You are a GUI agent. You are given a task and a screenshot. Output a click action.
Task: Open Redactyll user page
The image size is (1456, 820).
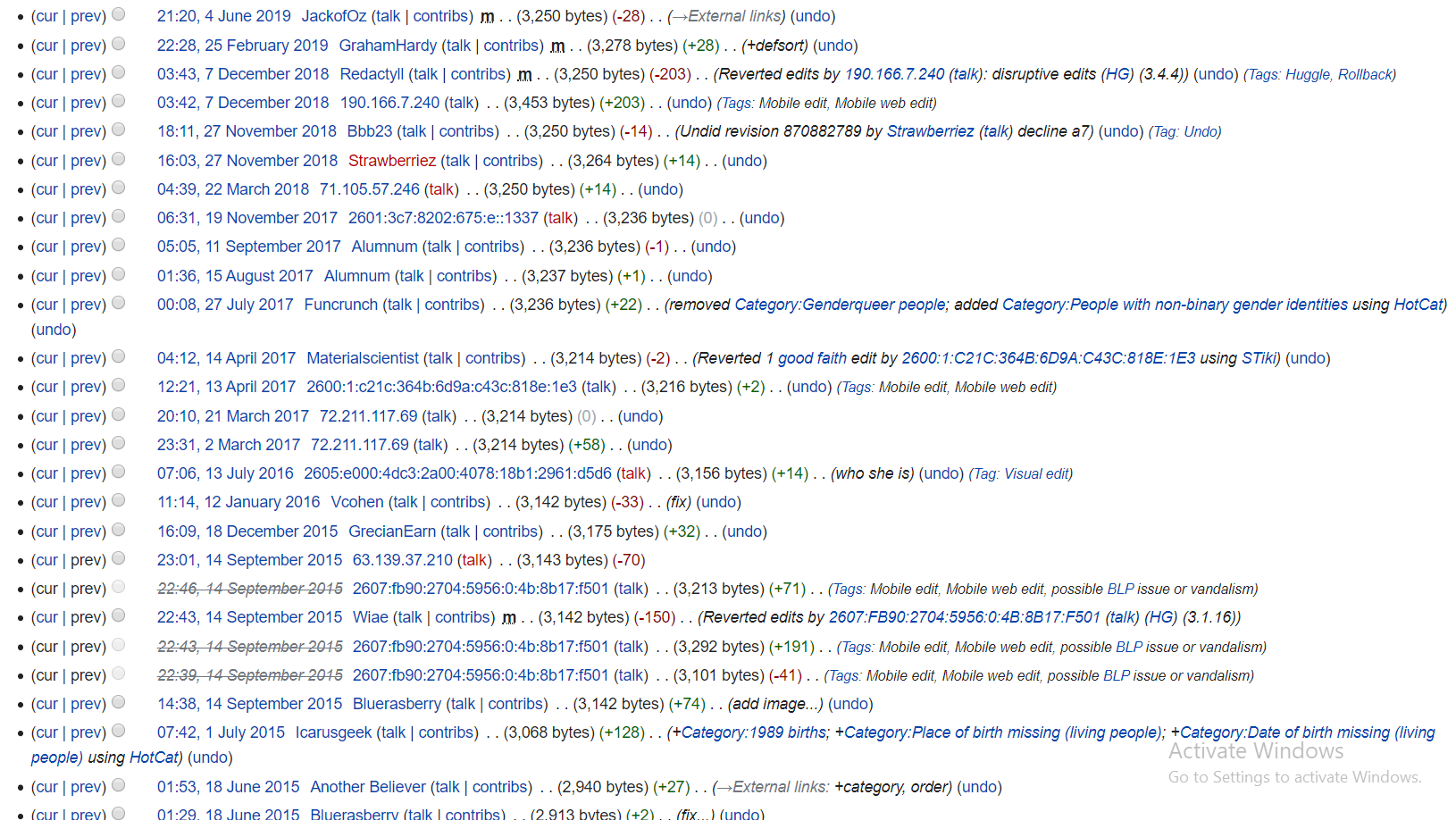[372, 74]
